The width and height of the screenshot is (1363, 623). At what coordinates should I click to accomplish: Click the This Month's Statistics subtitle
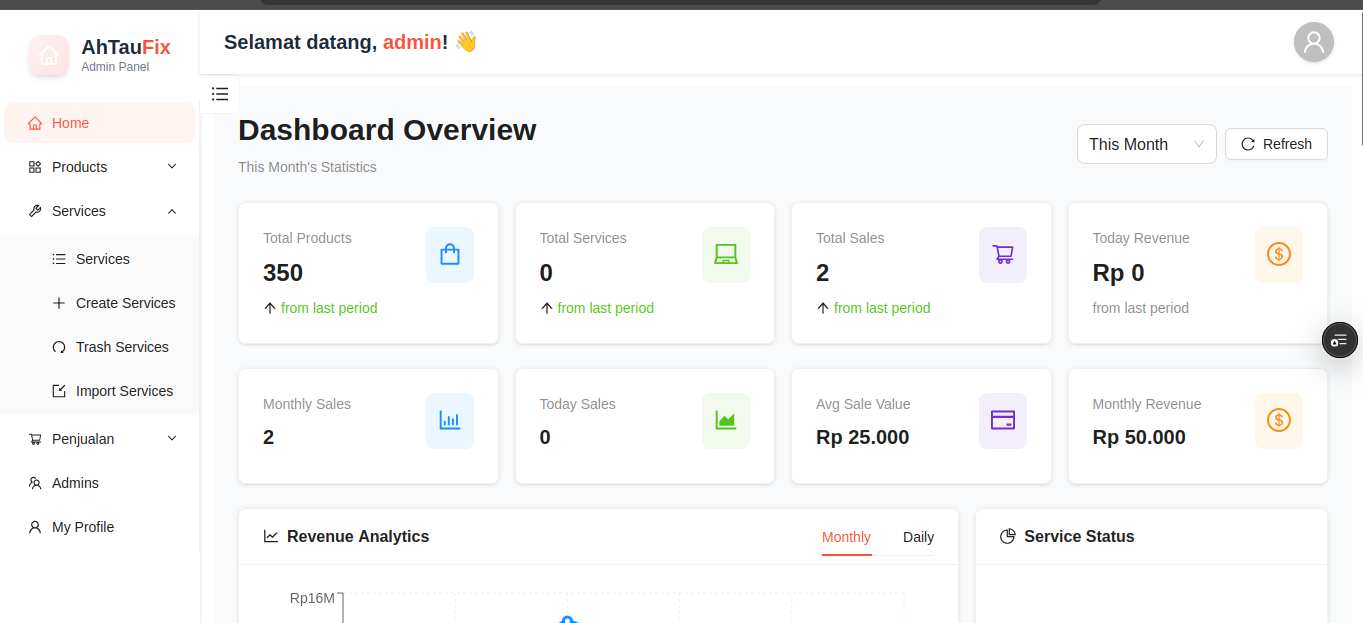tap(307, 167)
